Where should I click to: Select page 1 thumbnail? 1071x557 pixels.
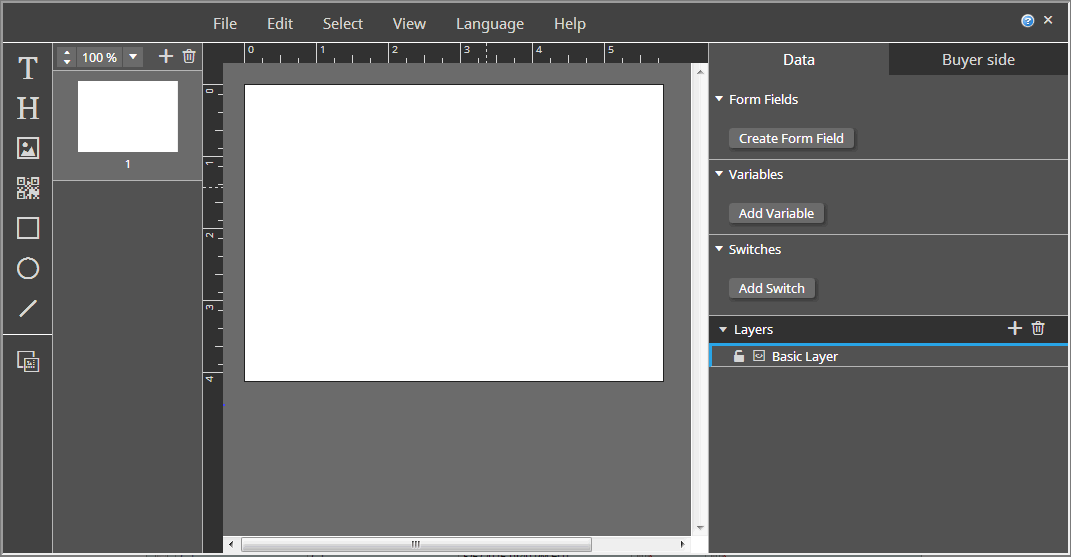128,117
